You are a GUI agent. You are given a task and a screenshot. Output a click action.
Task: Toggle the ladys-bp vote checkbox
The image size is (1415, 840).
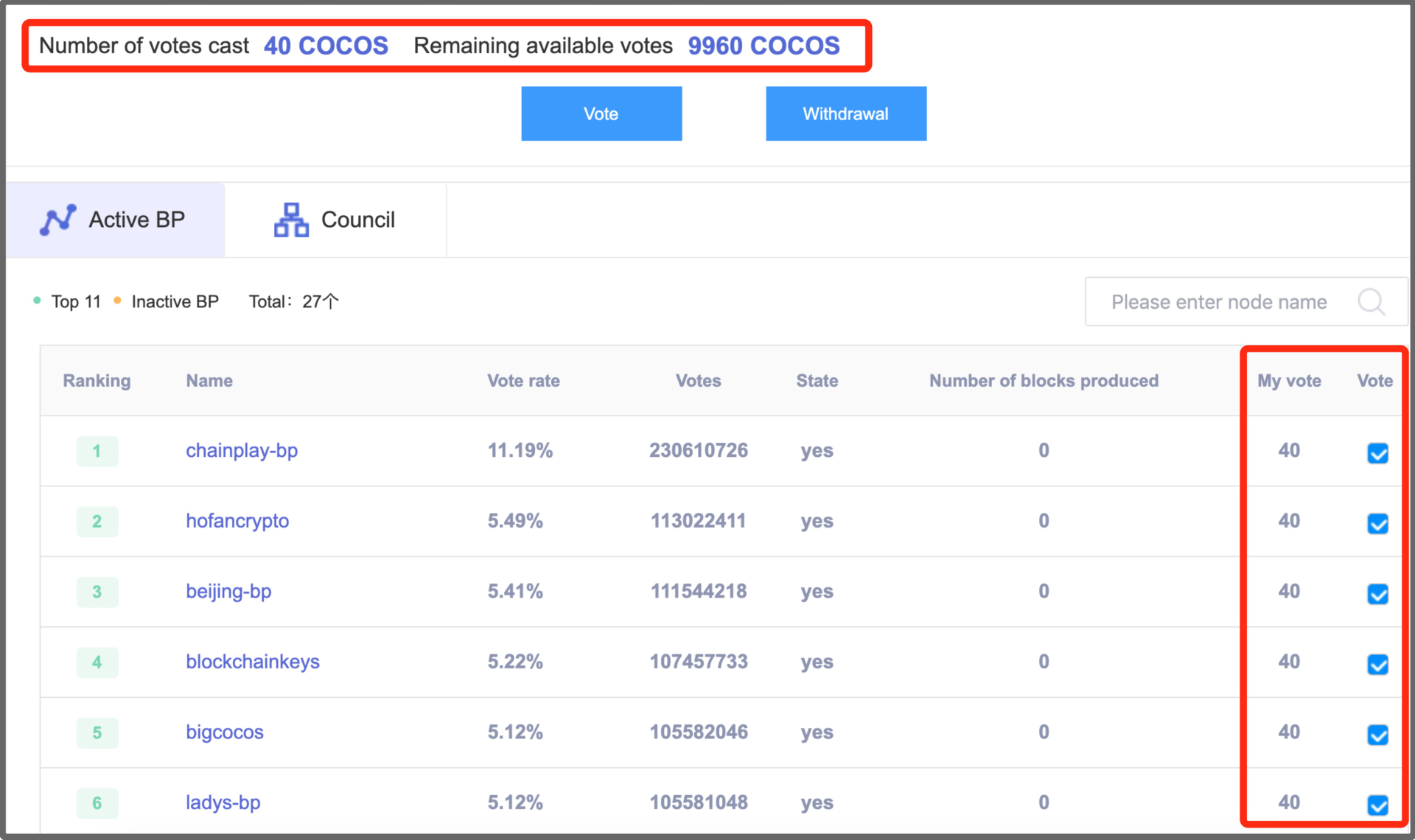(1377, 805)
